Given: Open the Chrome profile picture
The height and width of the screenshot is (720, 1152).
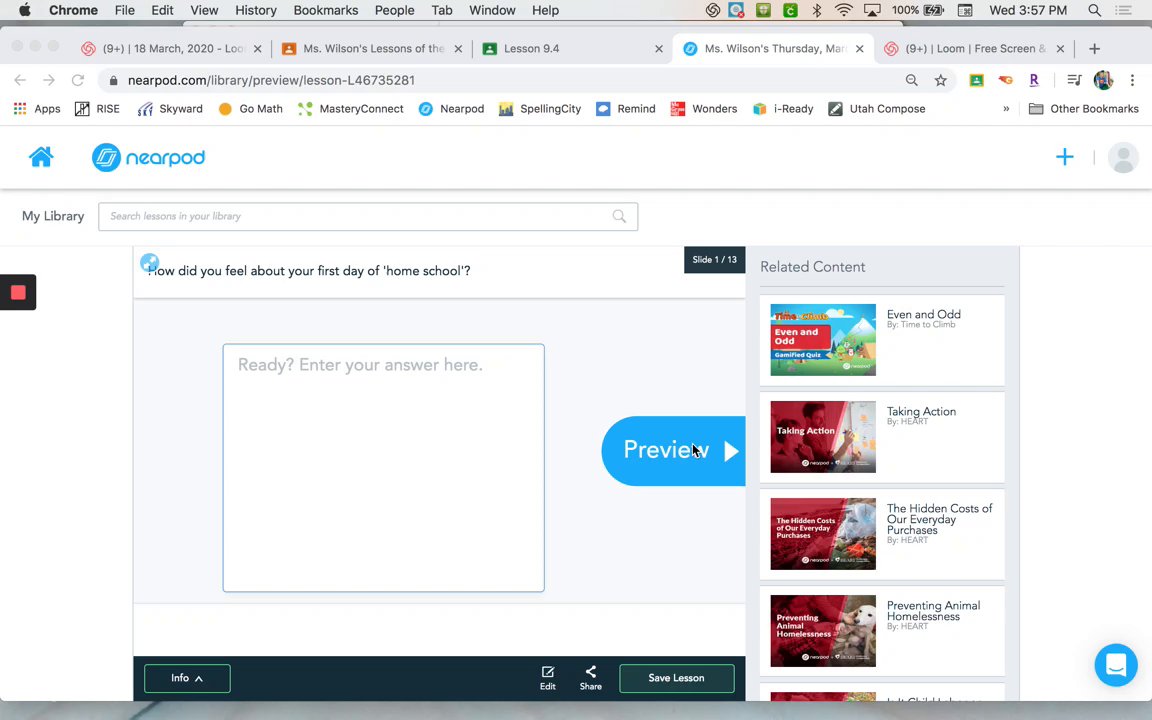Looking at the screenshot, I should point(1104,80).
